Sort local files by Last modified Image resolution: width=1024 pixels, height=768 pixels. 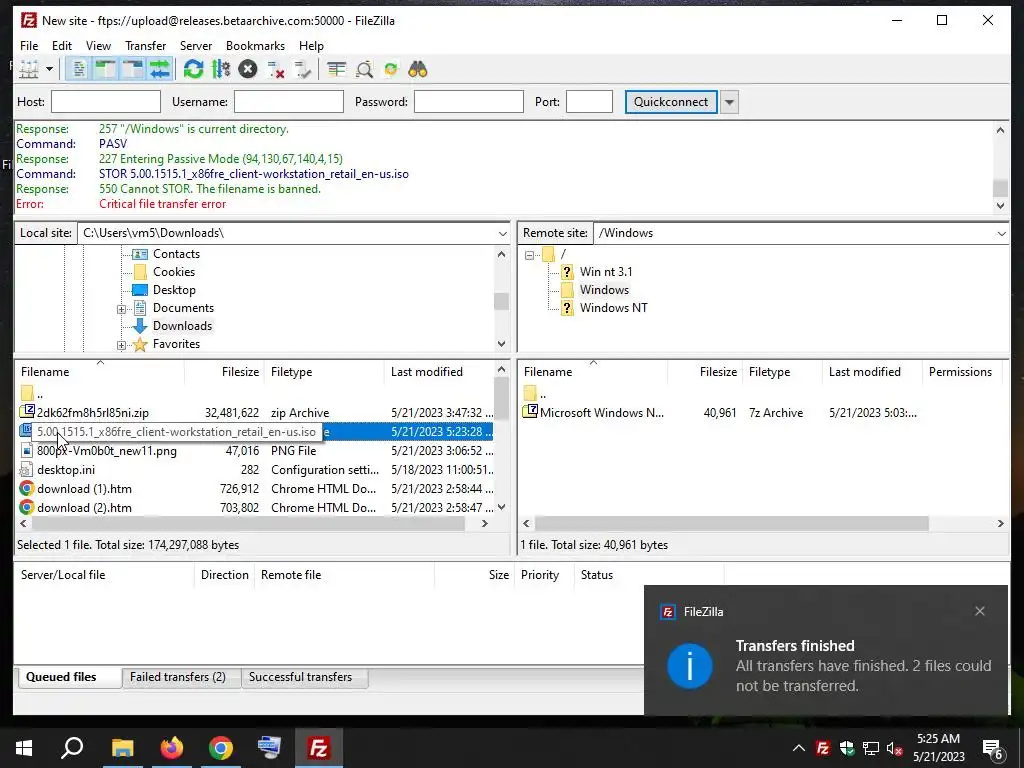(x=440, y=372)
